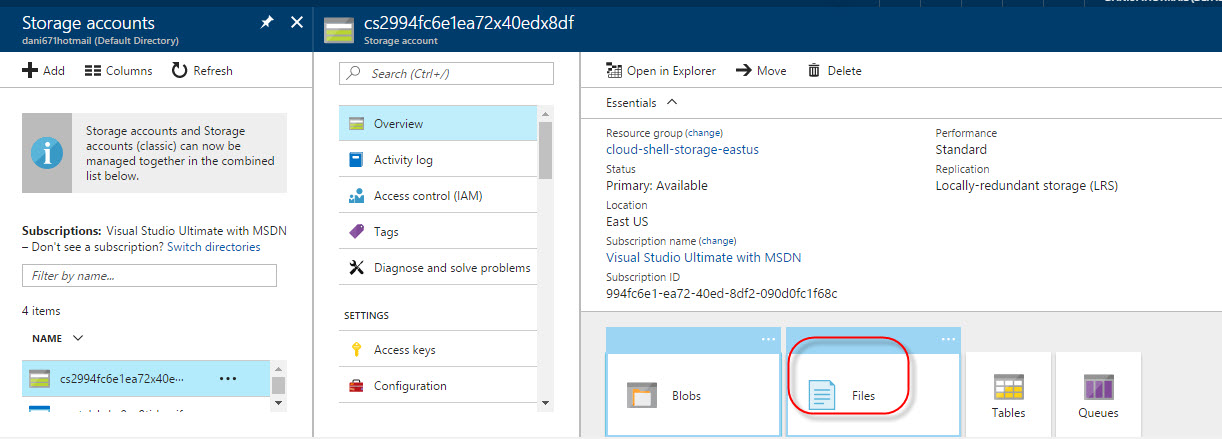Viewport: 1222px width, 439px height.
Task: Open the Tables service tile
Action: click(x=1008, y=395)
